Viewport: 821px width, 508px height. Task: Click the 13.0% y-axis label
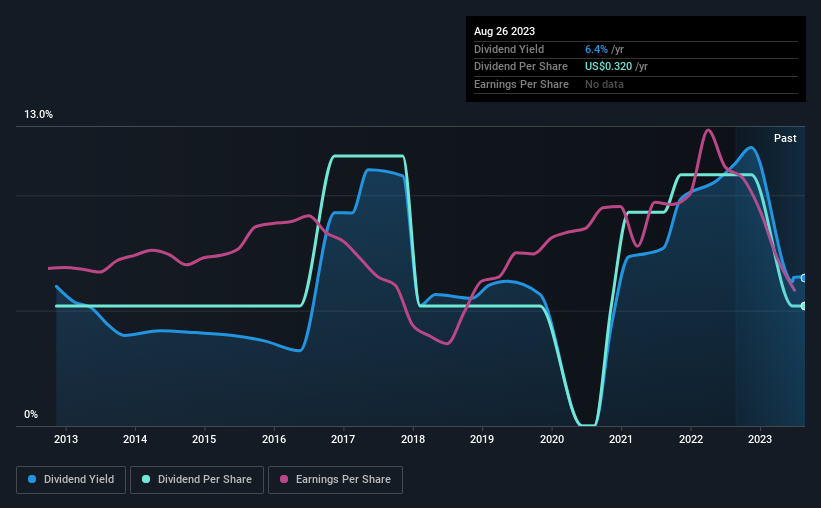click(38, 114)
